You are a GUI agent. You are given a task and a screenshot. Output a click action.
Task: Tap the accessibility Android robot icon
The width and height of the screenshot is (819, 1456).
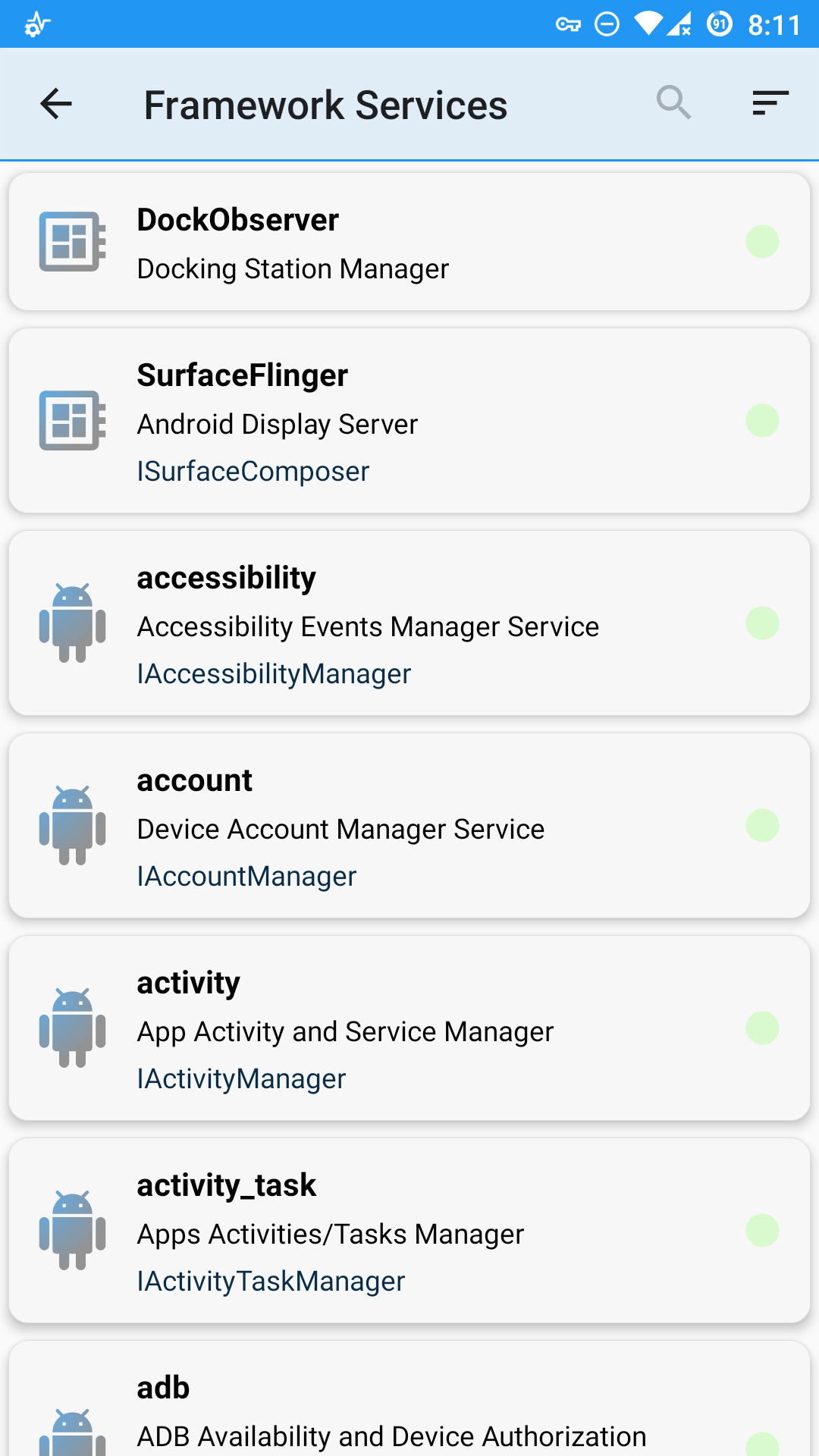(72, 623)
